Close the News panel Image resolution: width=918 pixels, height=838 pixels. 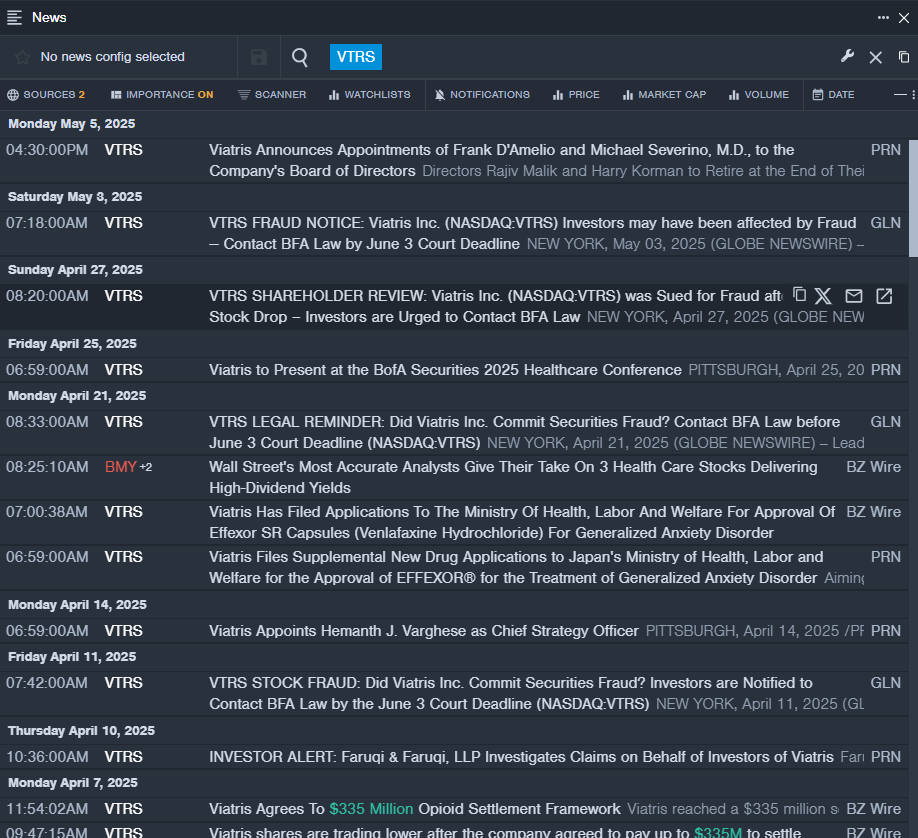point(904,18)
